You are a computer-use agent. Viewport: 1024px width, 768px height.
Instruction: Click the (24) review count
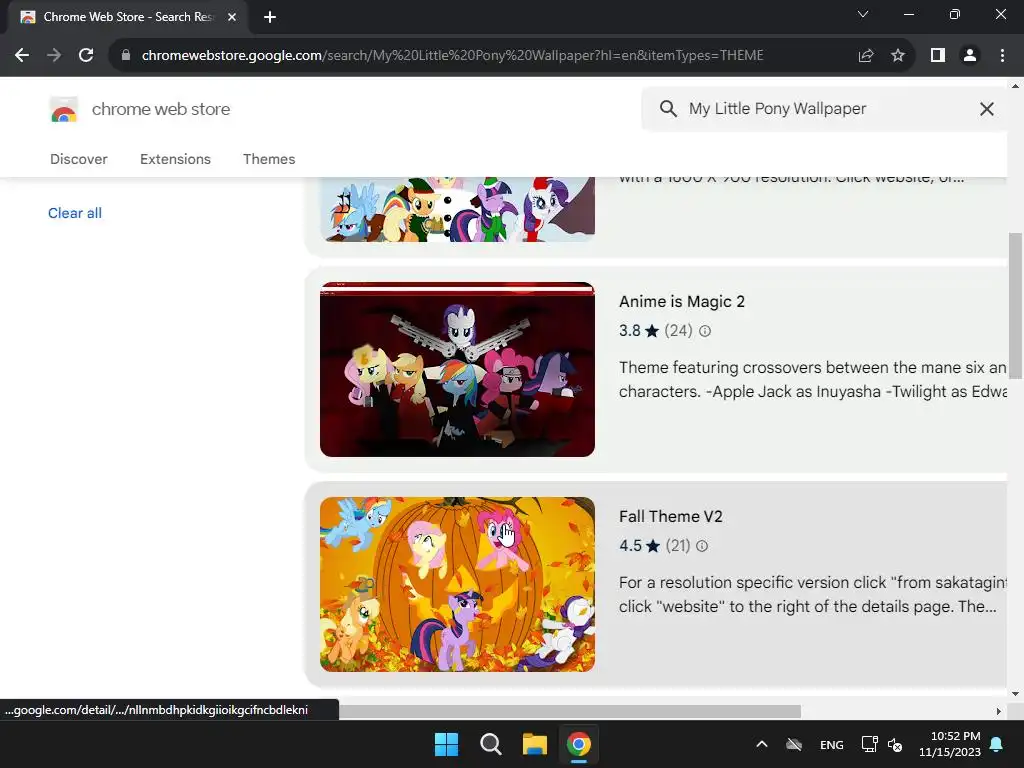pyautogui.click(x=678, y=331)
